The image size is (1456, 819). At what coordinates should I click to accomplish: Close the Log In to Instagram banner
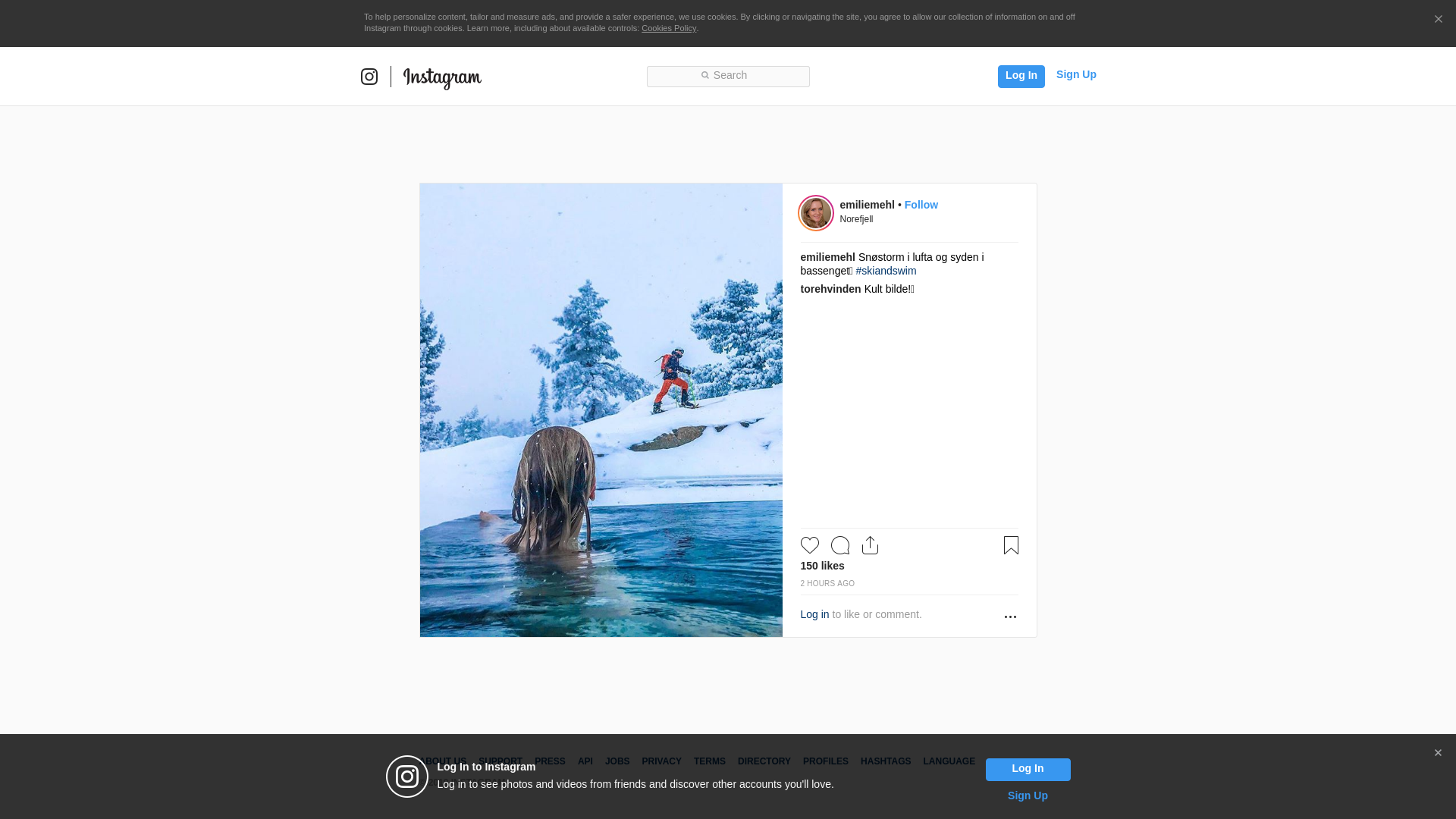click(1438, 753)
